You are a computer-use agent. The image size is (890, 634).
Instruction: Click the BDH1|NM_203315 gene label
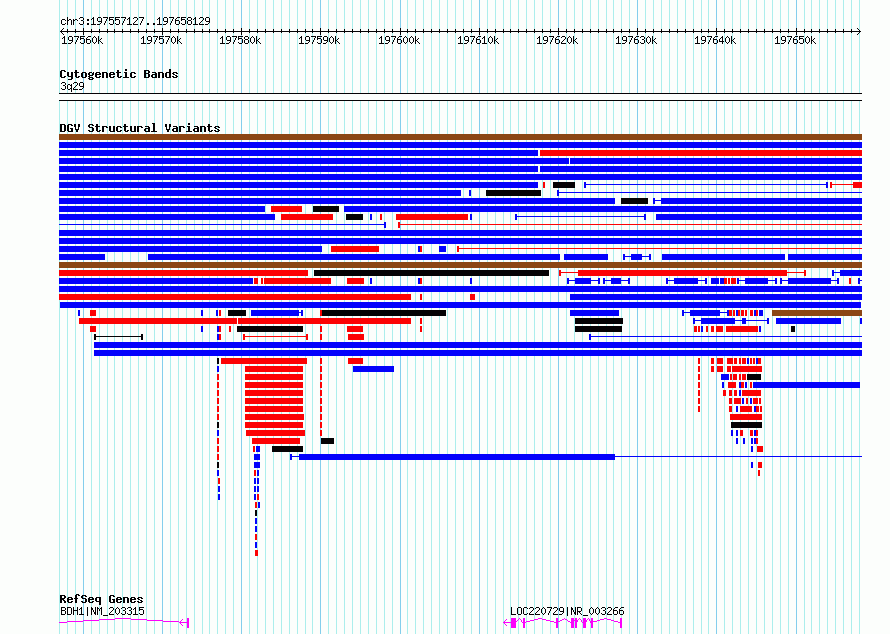coord(102,611)
